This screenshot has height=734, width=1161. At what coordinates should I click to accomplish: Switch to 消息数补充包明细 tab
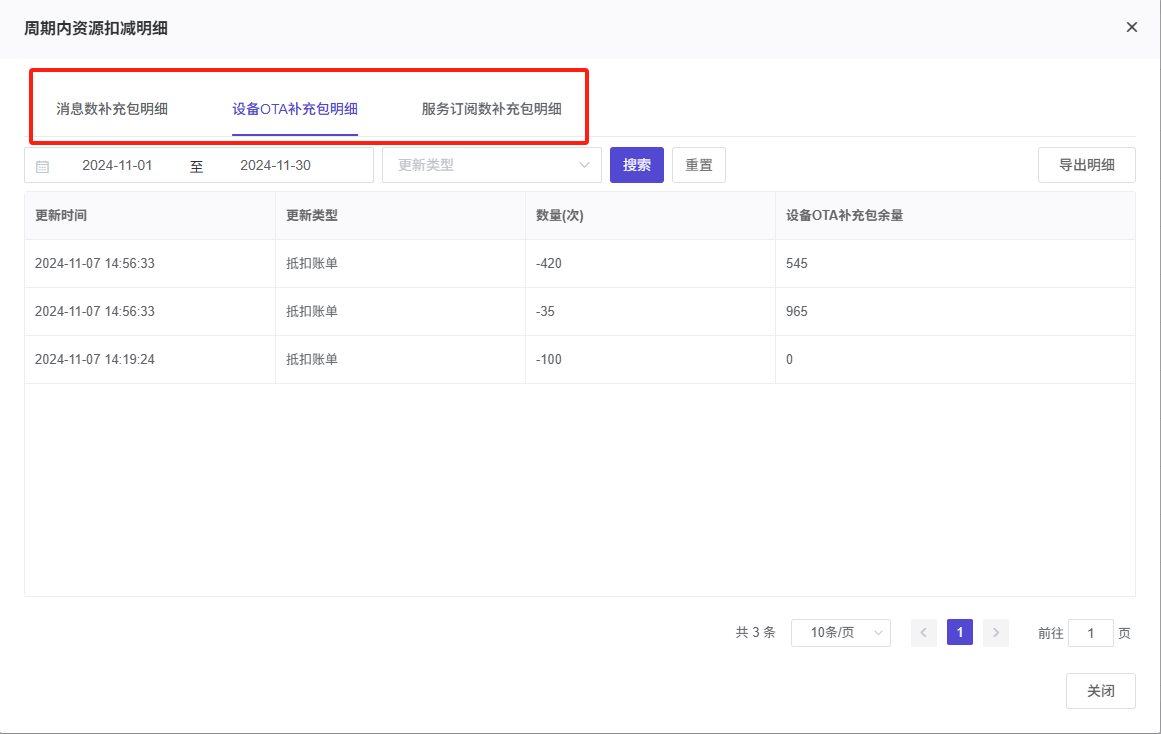click(x=112, y=109)
